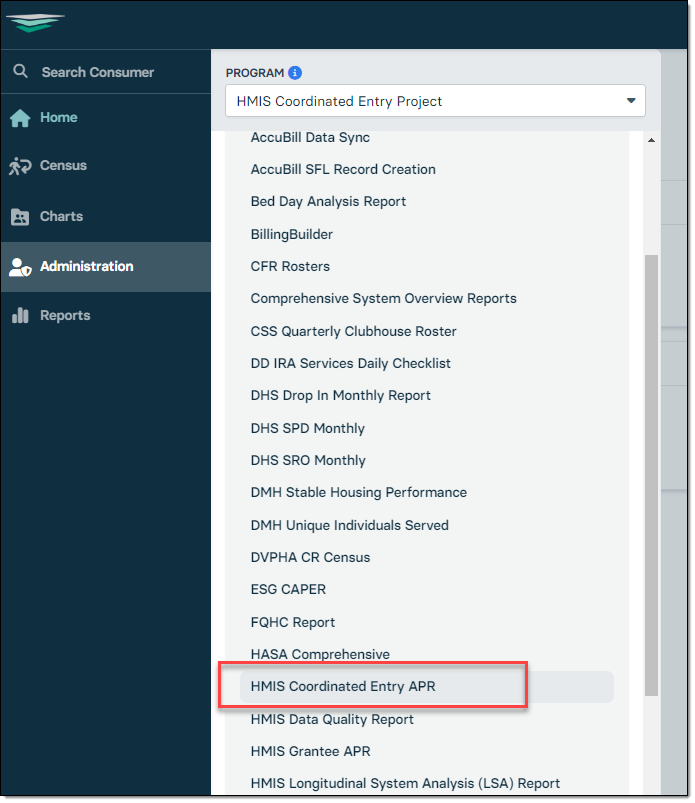Click the vertical scrollbar thumb in list
Screen dimensions: 695x803
(651, 470)
